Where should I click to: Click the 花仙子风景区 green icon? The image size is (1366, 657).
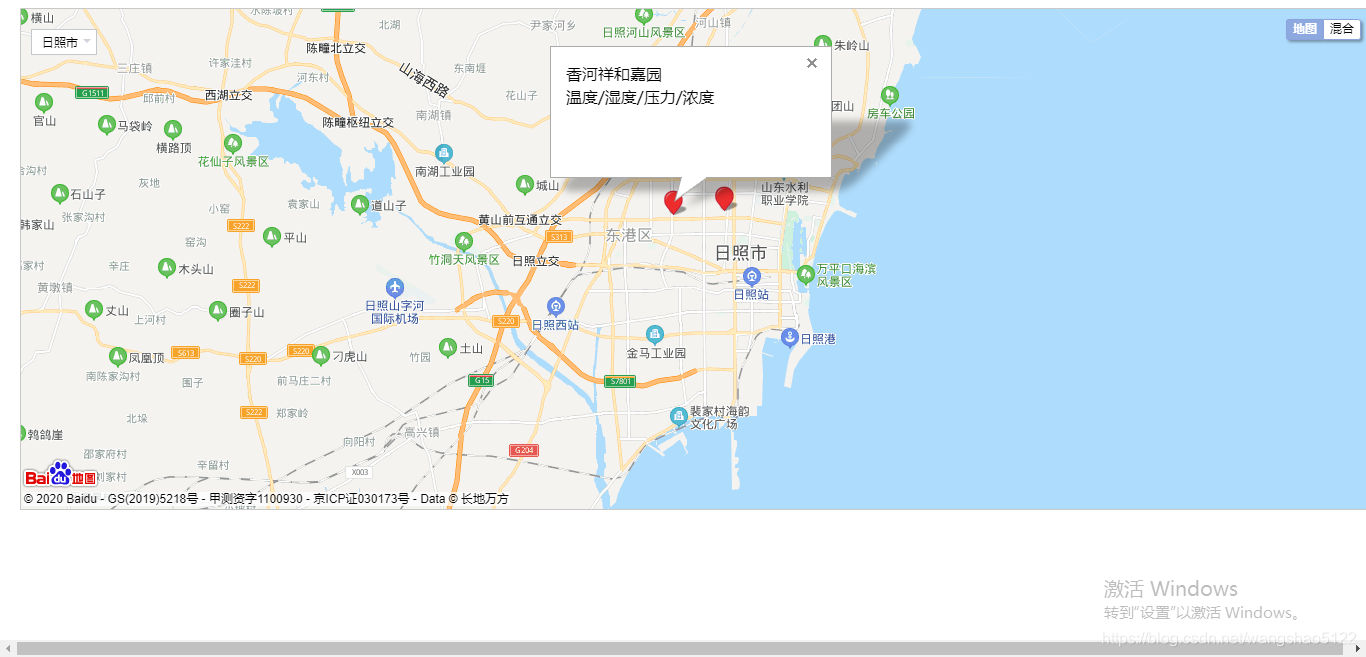point(233,143)
